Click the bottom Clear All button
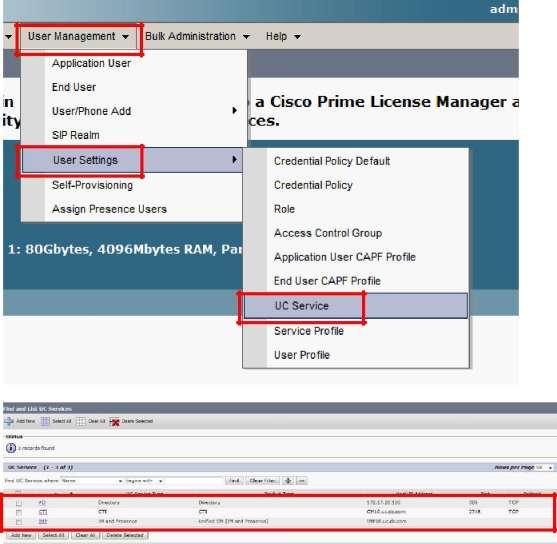Screen dimensions: 557x544 pyautogui.click(x=85, y=535)
